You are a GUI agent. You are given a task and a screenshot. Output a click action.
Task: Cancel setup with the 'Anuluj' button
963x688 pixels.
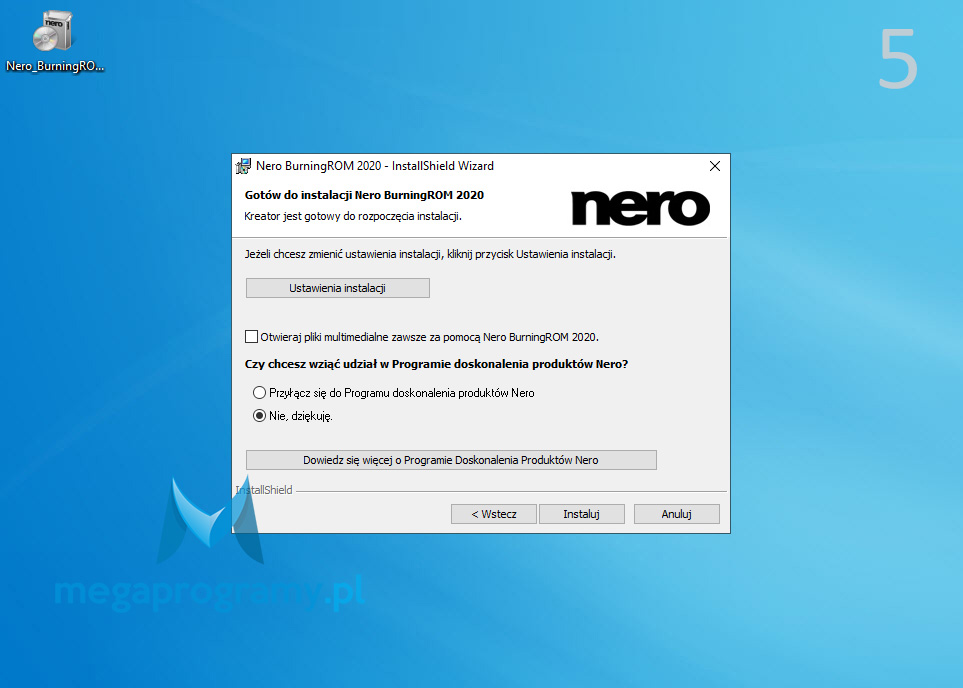(x=676, y=514)
